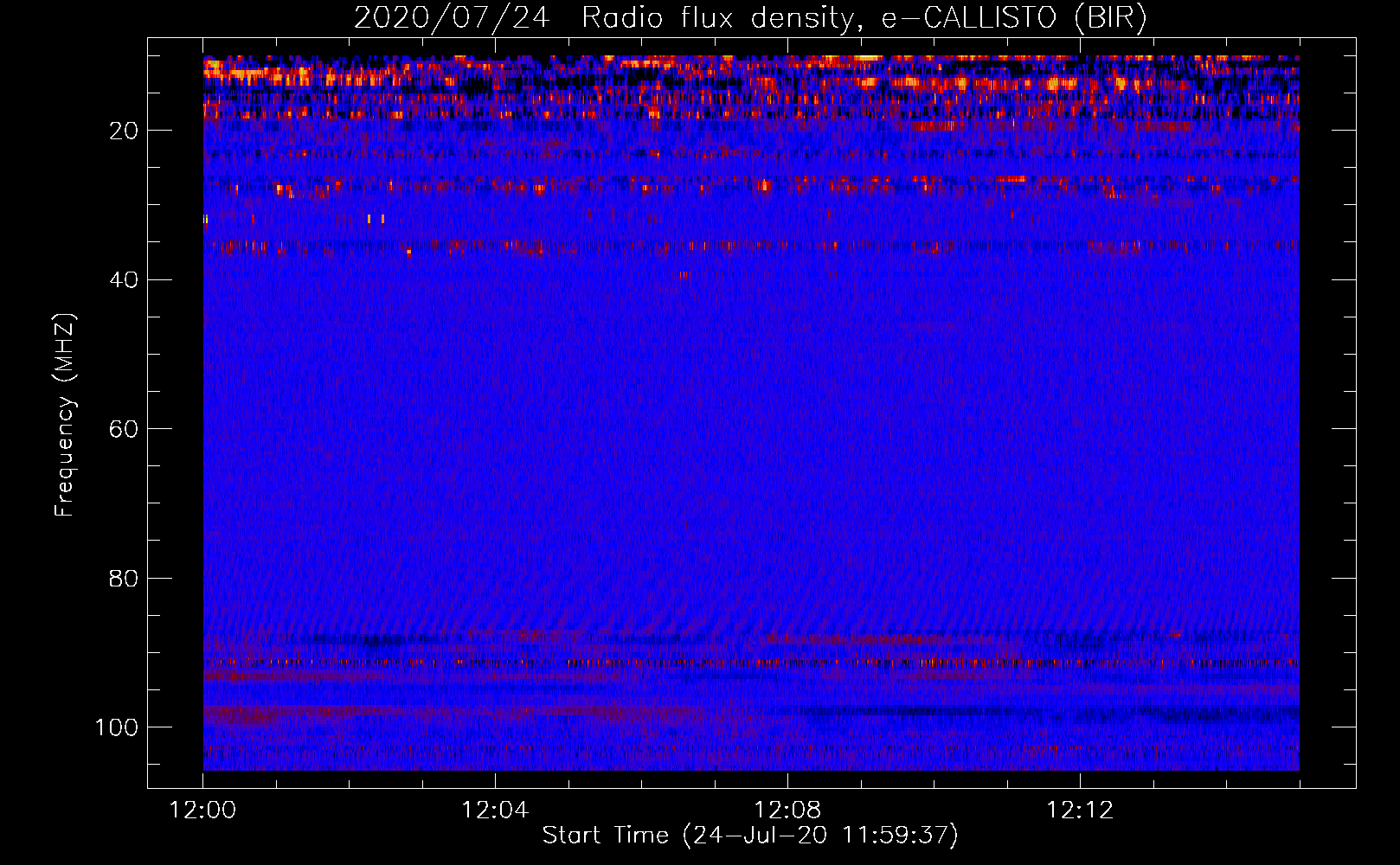Click the '12:08' time tick label

(x=787, y=811)
